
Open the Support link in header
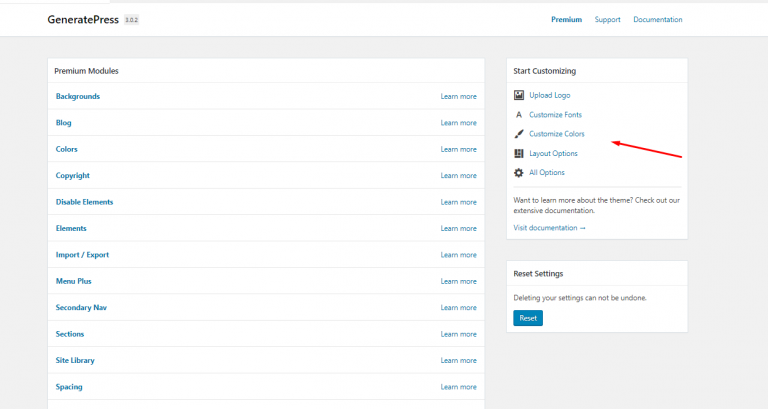coord(607,20)
